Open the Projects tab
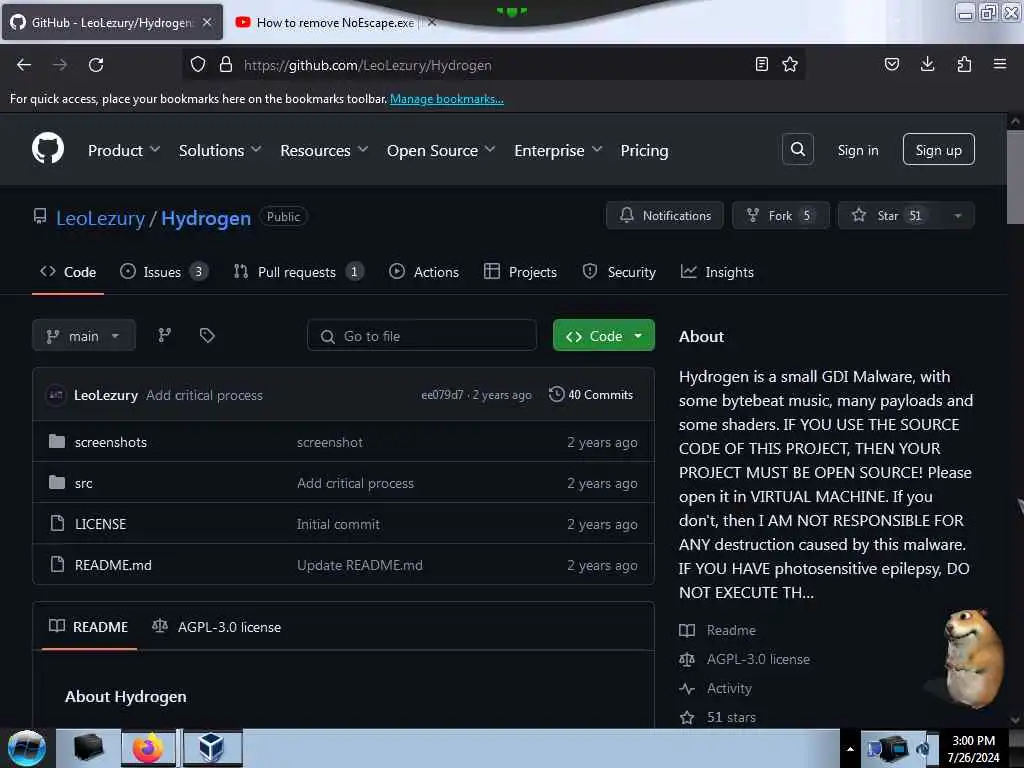 (x=520, y=272)
